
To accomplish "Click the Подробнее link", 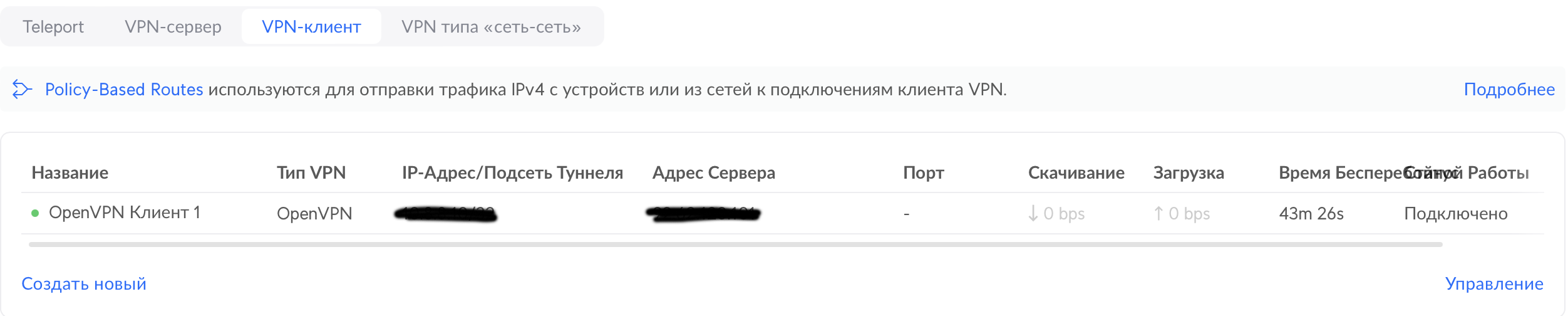I will pyautogui.click(x=1509, y=90).
